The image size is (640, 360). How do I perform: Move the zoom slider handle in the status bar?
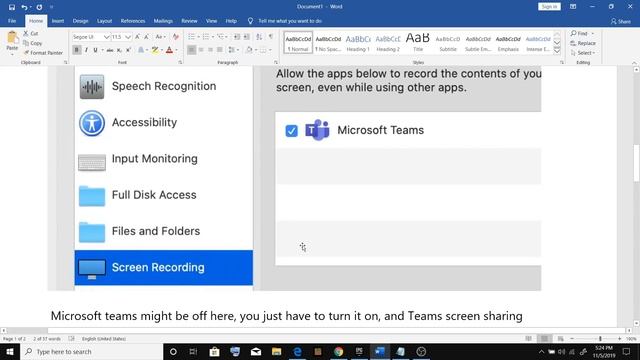600,338
